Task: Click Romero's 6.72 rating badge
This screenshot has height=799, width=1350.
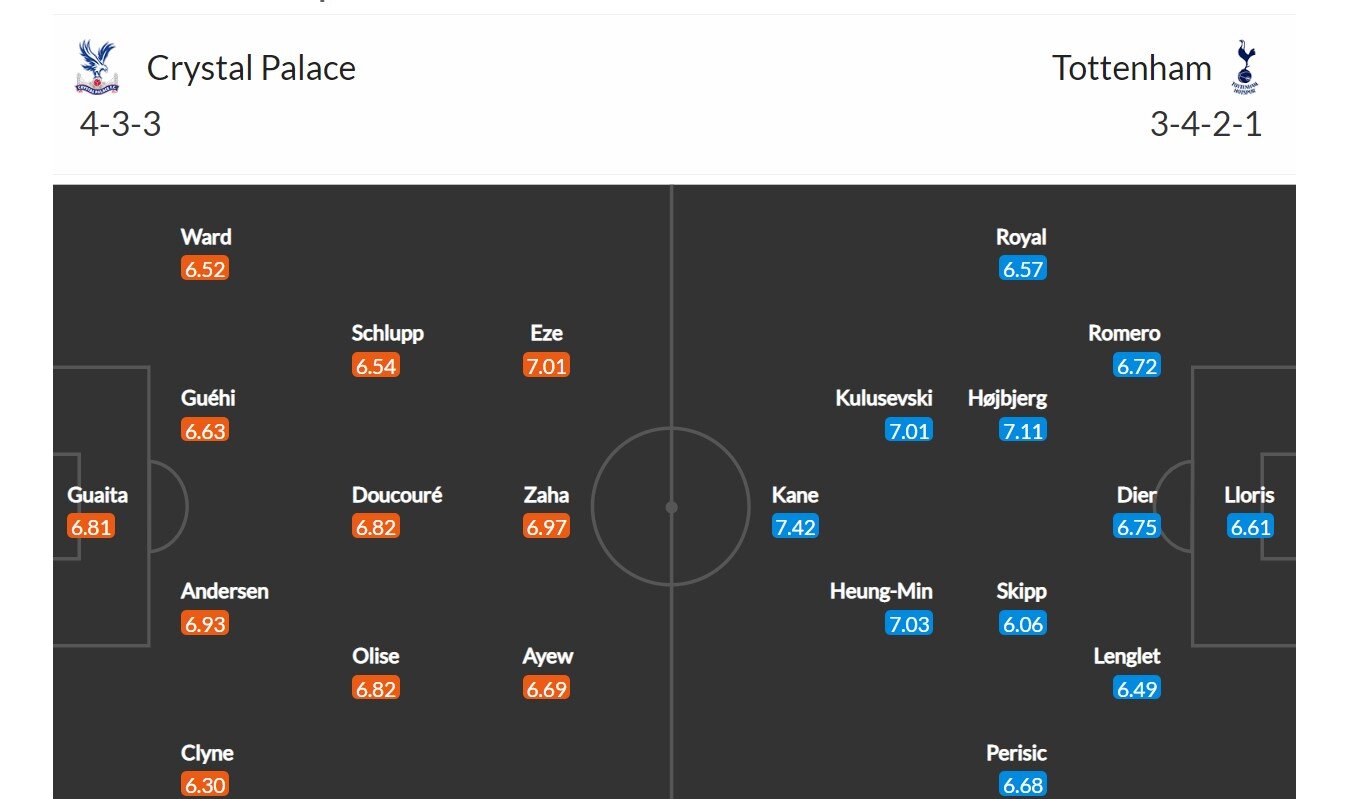Action: (1137, 366)
